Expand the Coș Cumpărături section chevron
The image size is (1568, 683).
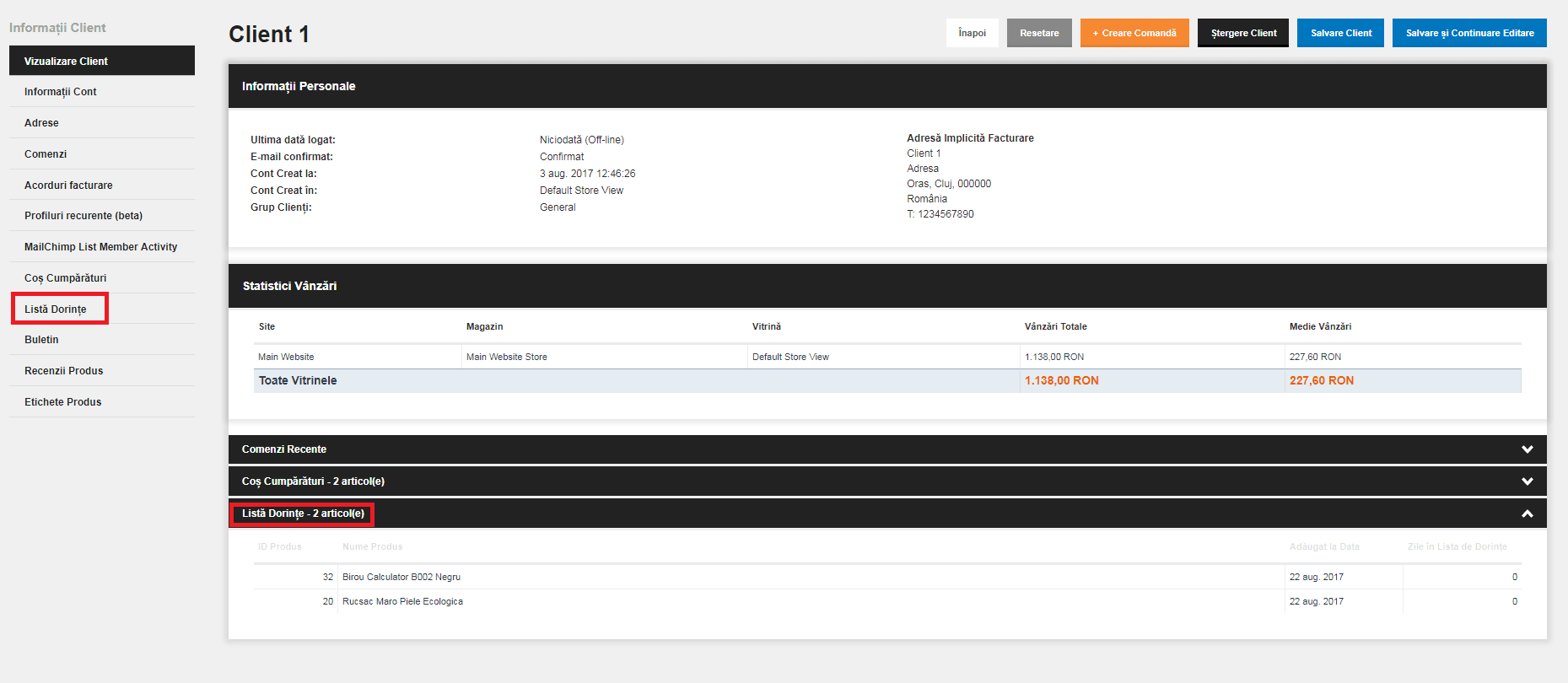coord(1527,481)
